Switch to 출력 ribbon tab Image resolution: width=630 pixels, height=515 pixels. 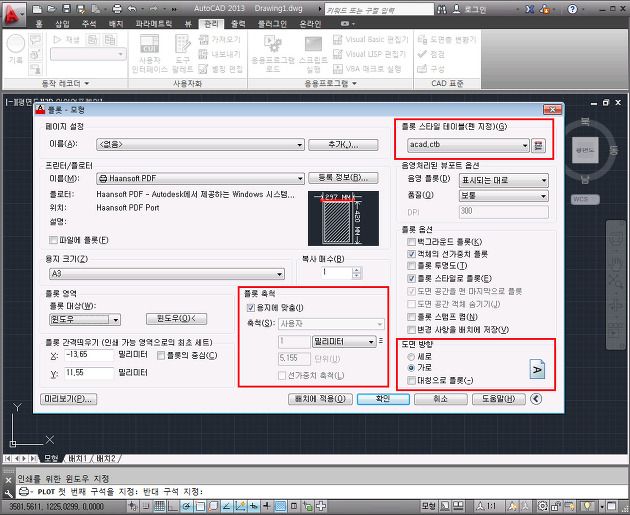click(x=238, y=24)
